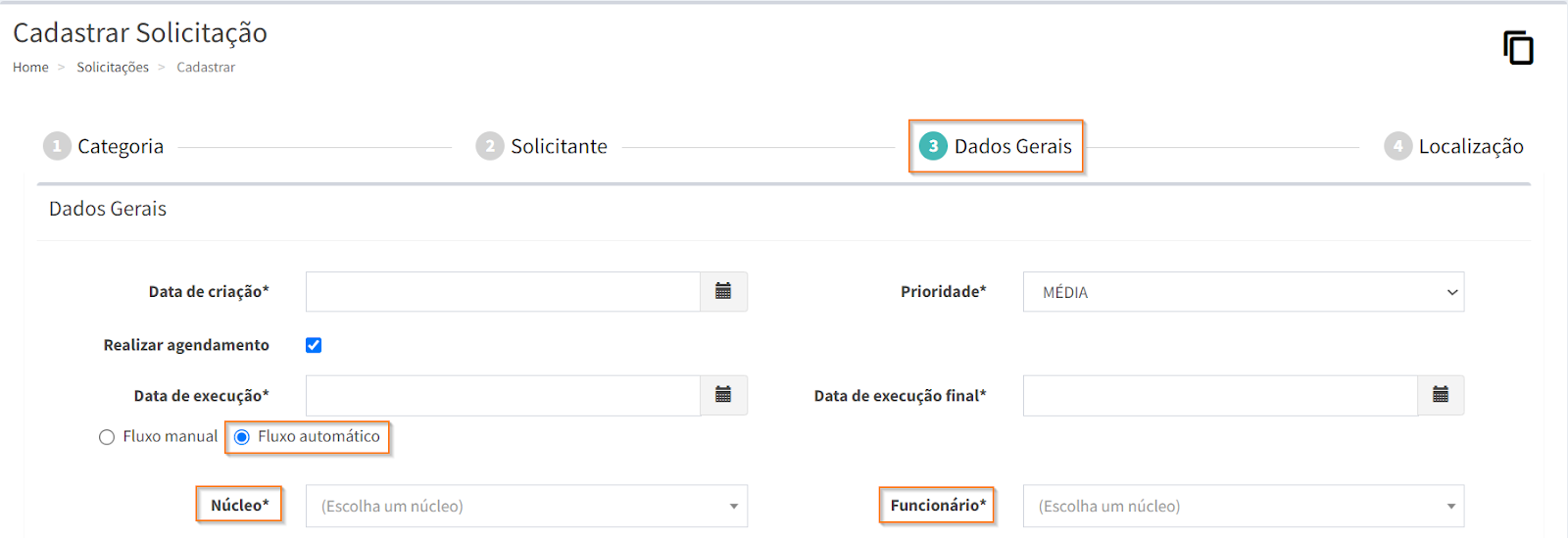Screen dimensions: 1568x538
Task: Switch to the Solicitante step tab
Action: [559, 146]
